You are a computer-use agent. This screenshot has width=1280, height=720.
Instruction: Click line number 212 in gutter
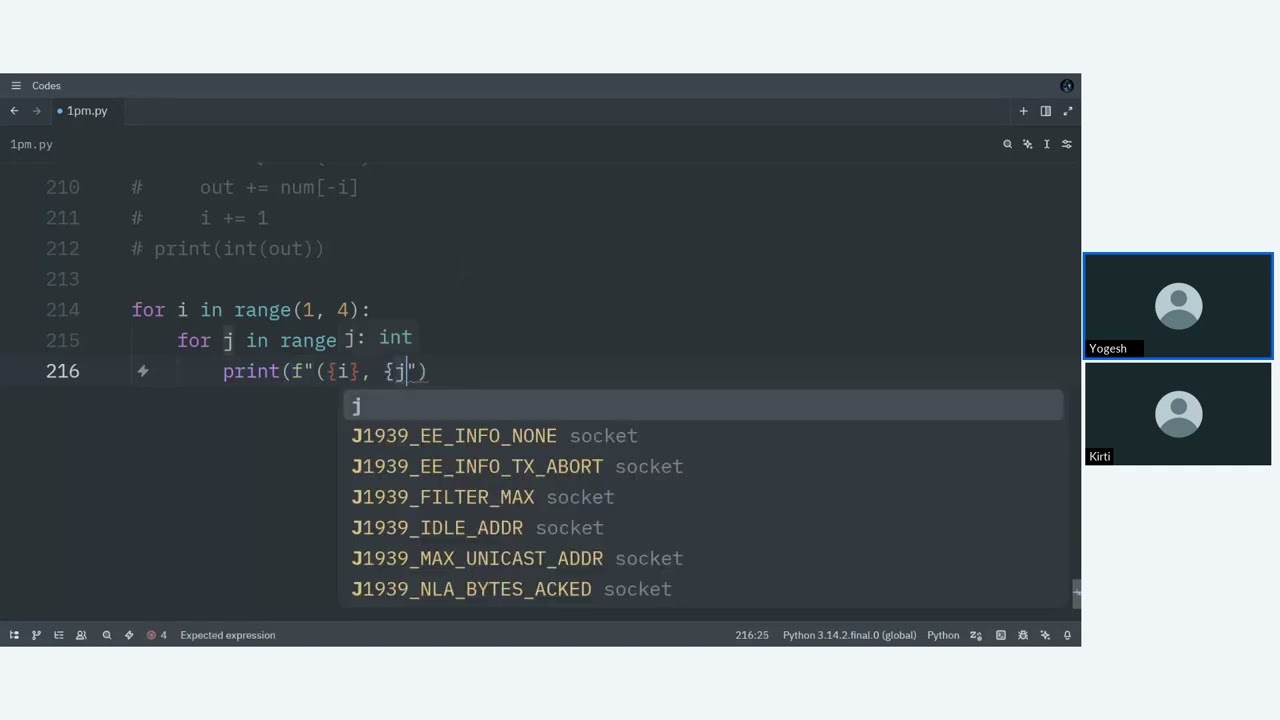(62, 249)
